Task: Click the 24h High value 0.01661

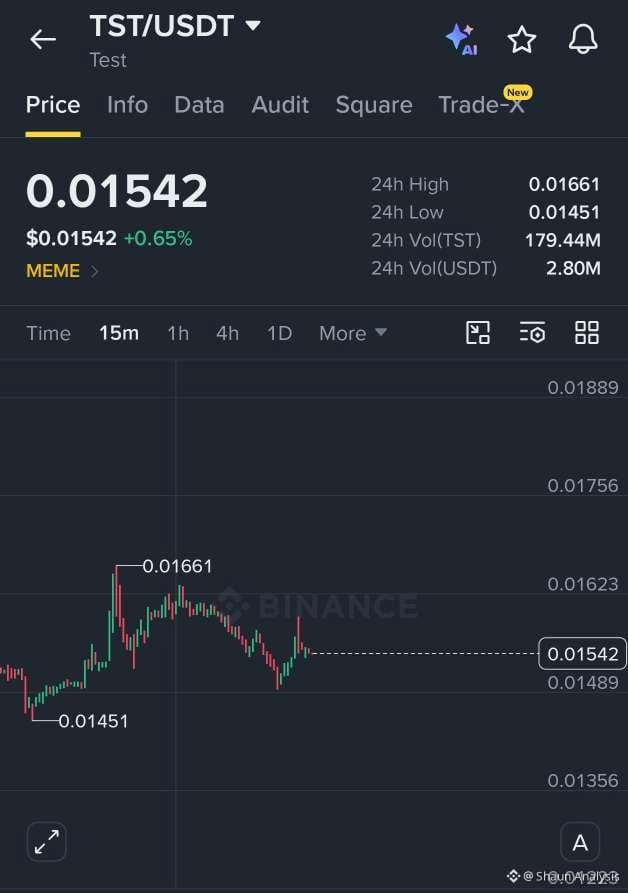Action: pos(564,185)
